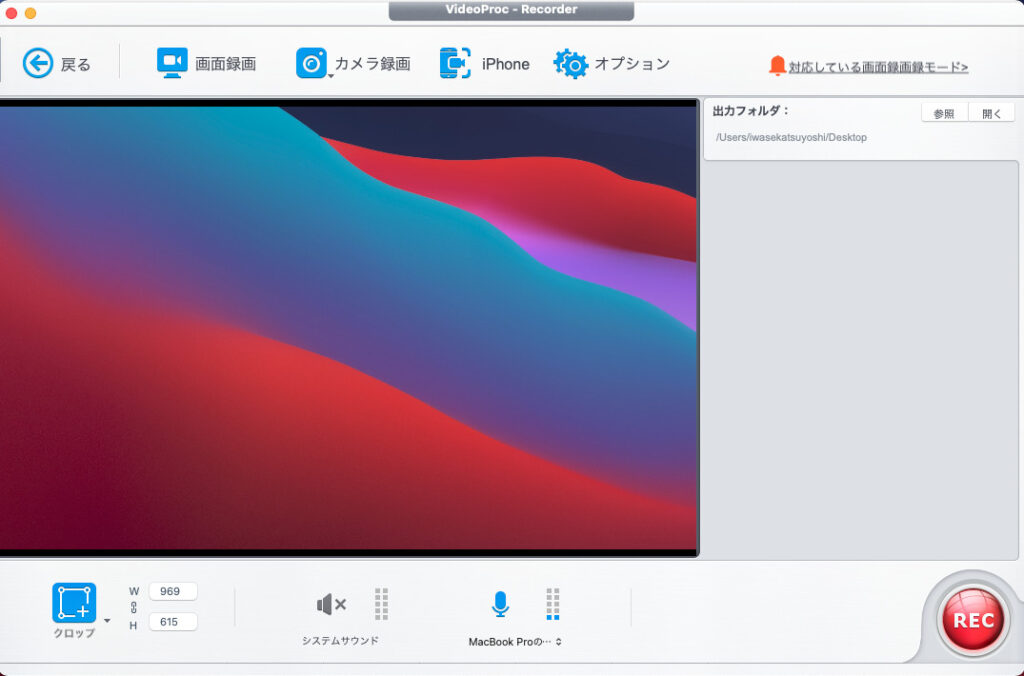Select the 画面録画 screen recording mode

206,63
